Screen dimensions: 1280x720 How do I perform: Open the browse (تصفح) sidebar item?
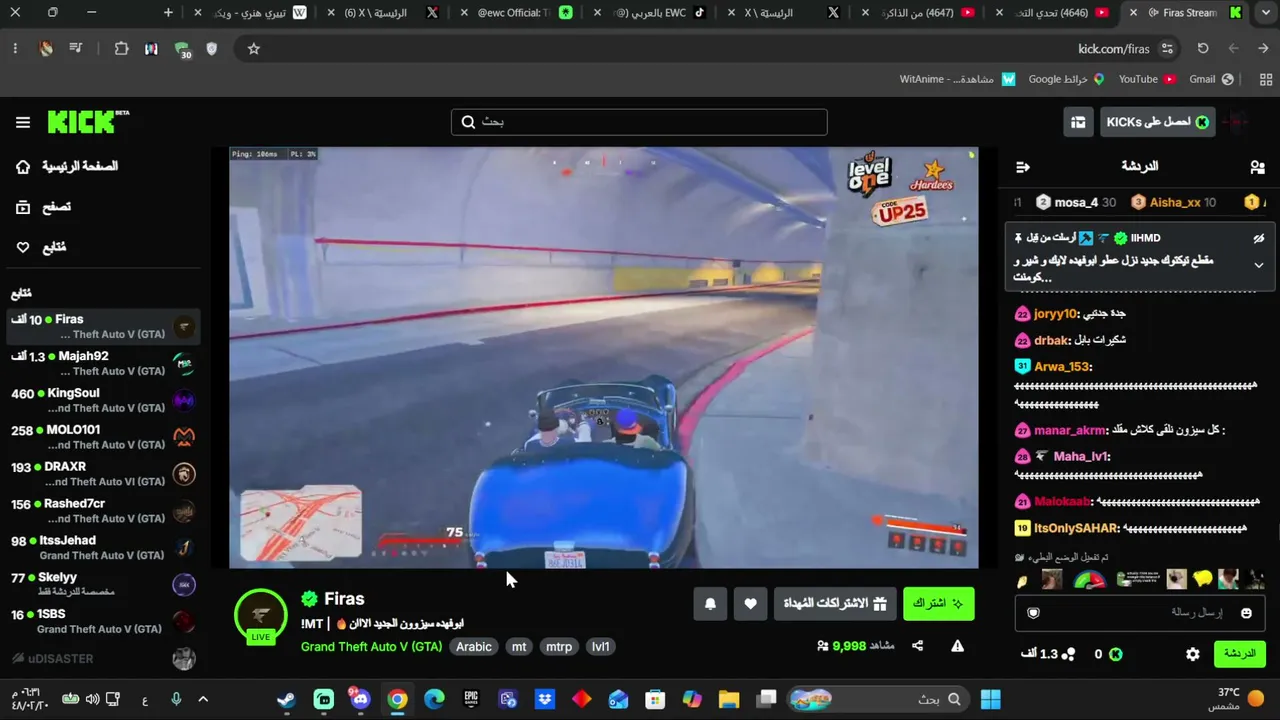[43, 207]
